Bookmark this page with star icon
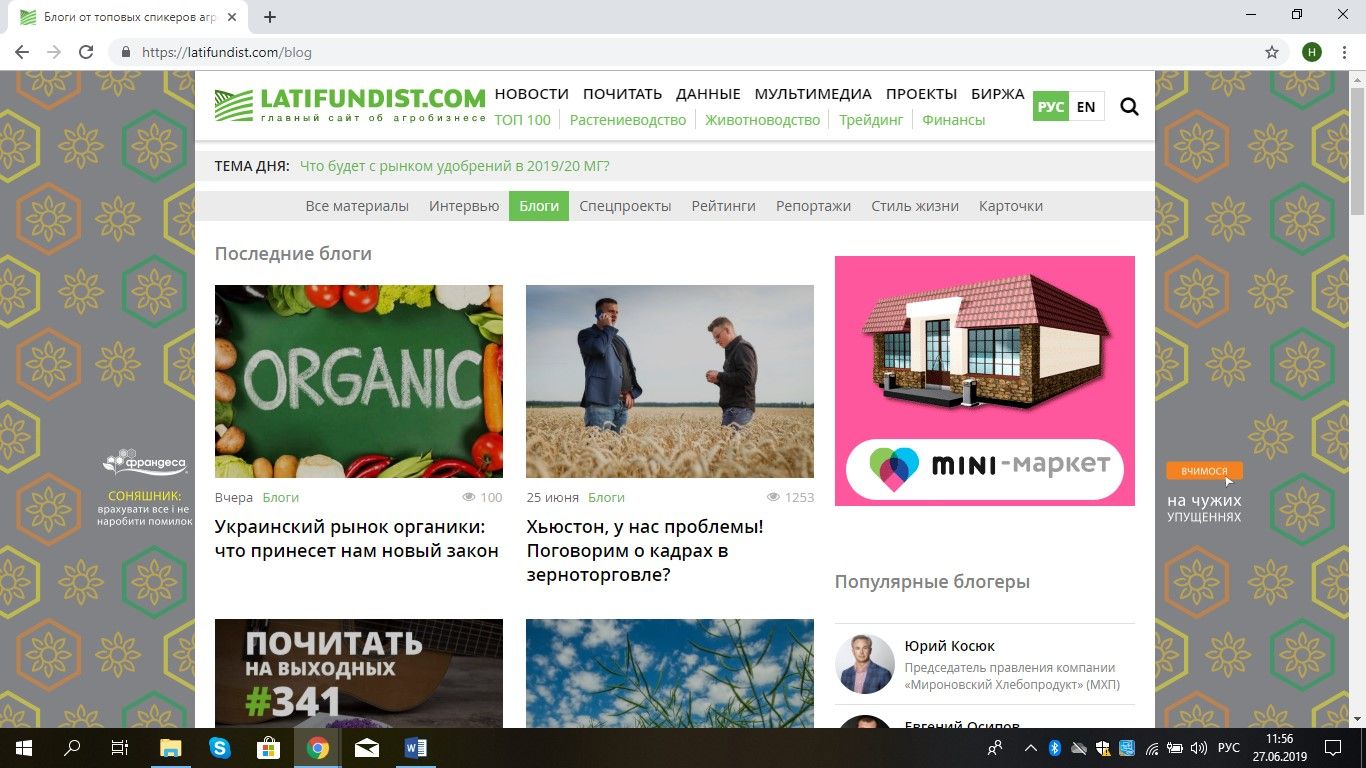 1272,52
